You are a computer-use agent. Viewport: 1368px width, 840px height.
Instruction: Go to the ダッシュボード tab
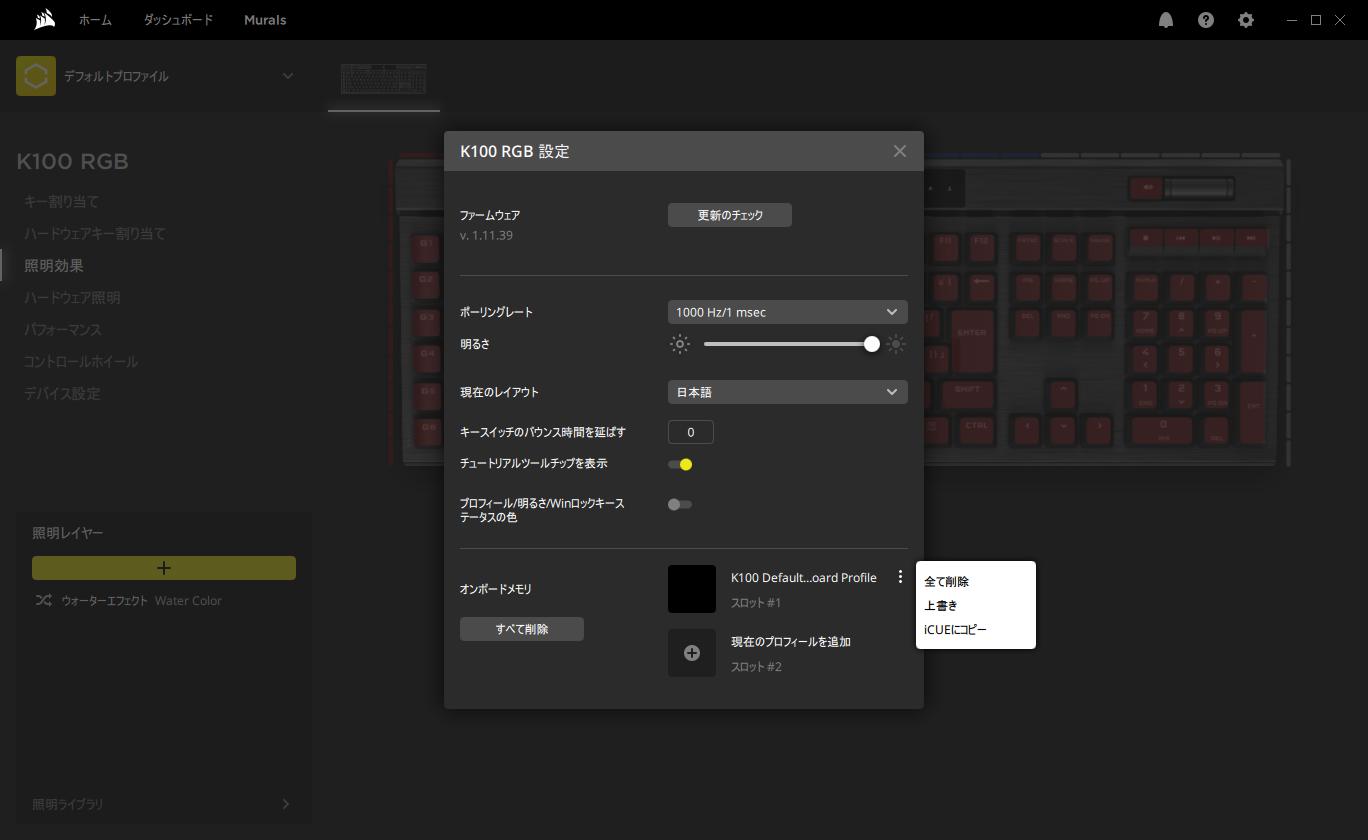click(x=178, y=20)
